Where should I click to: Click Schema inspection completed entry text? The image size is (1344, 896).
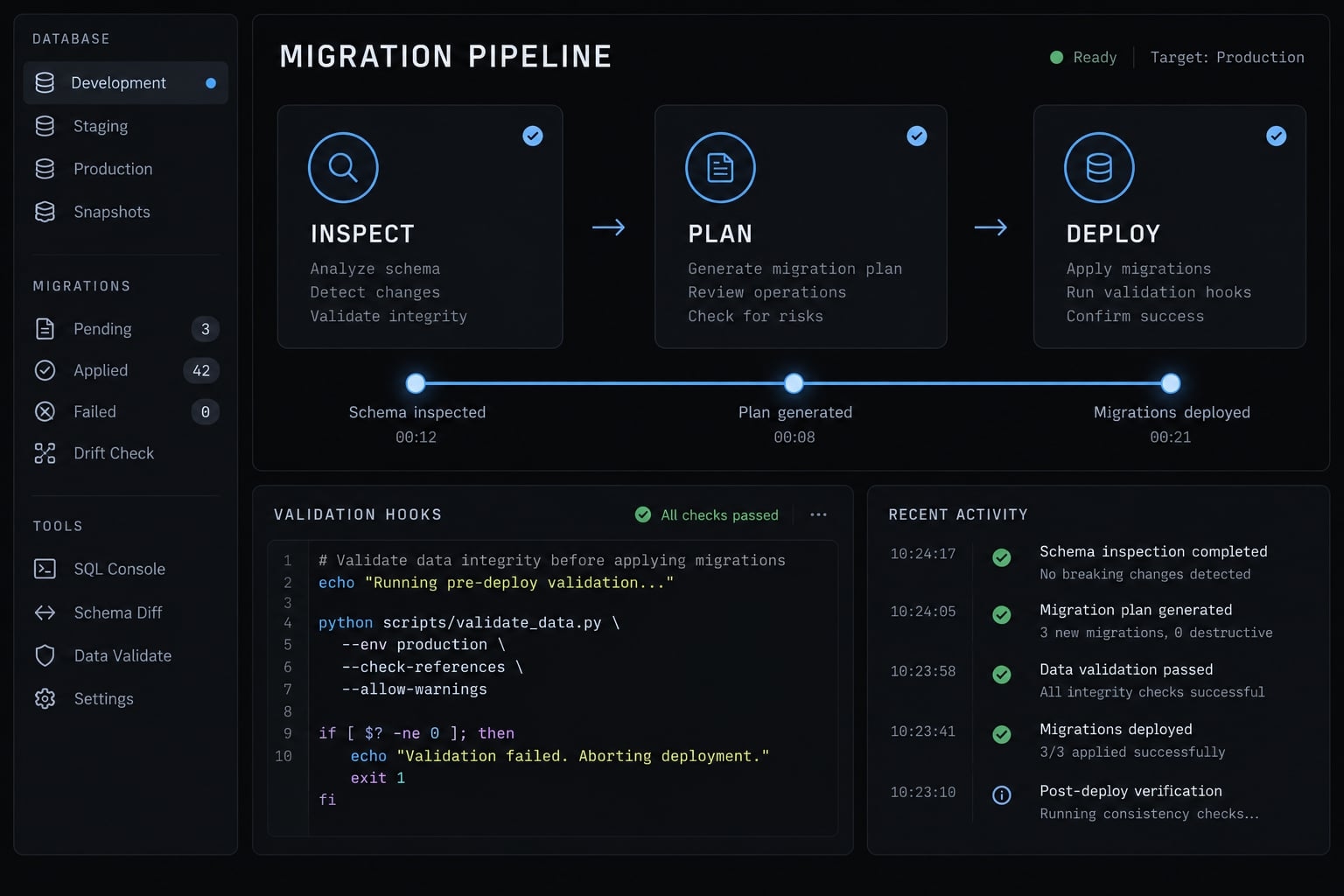pyautogui.click(x=1153, y=551)
